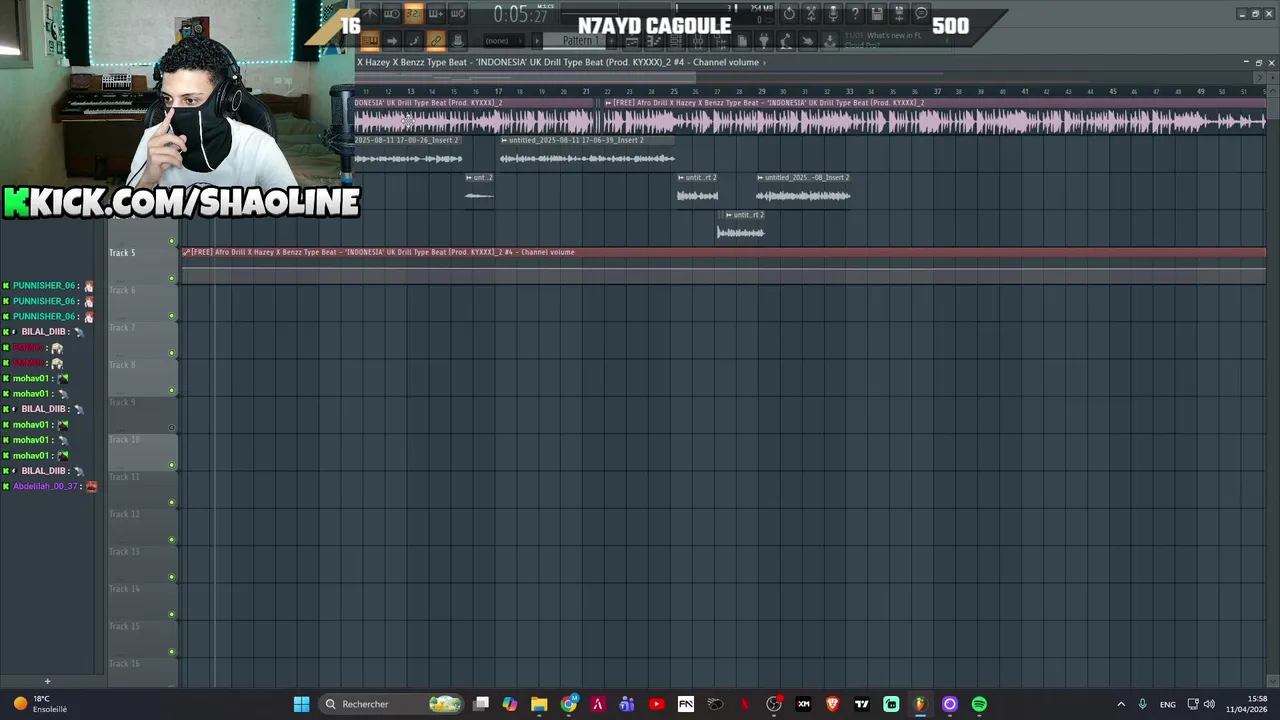
Task: Click the floppy disk save icon
Action: pos(877,13)
